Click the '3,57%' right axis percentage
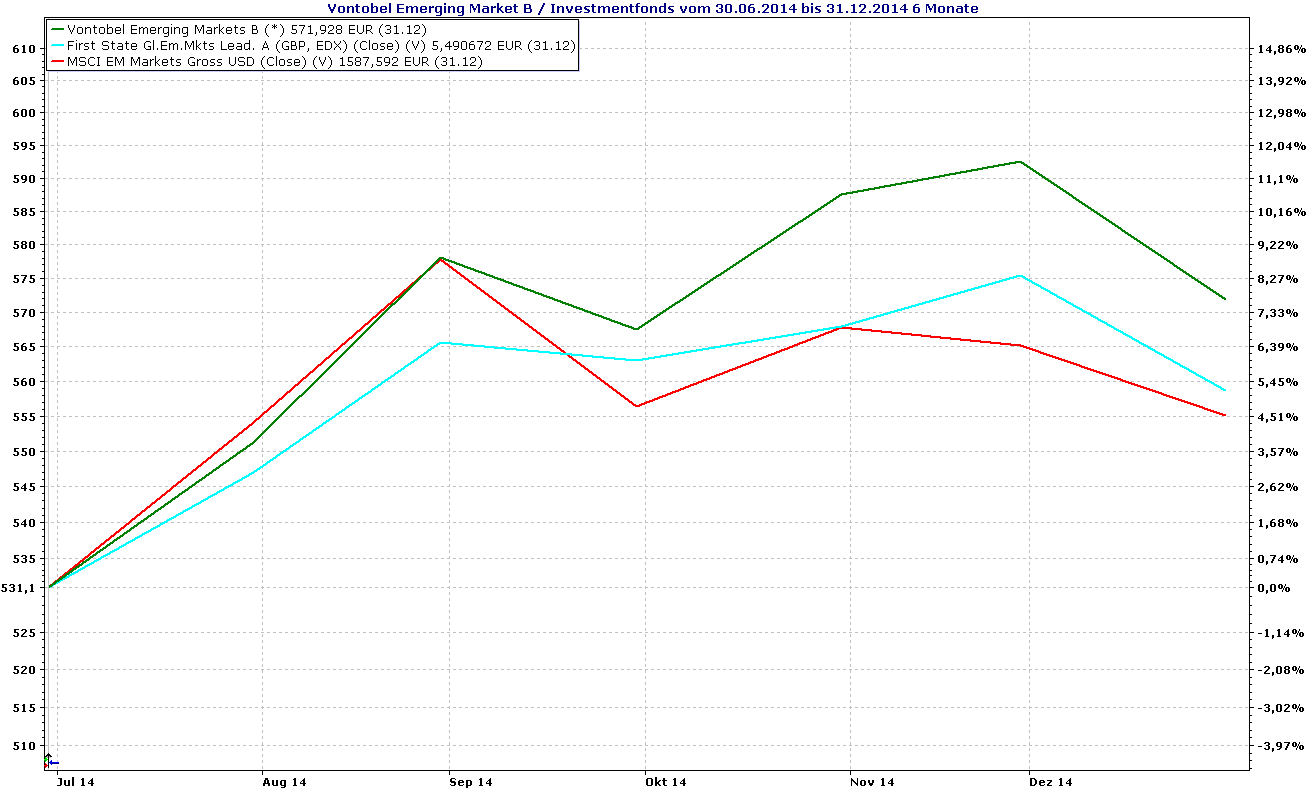 pyautogui.click(x=1276, y=452)
